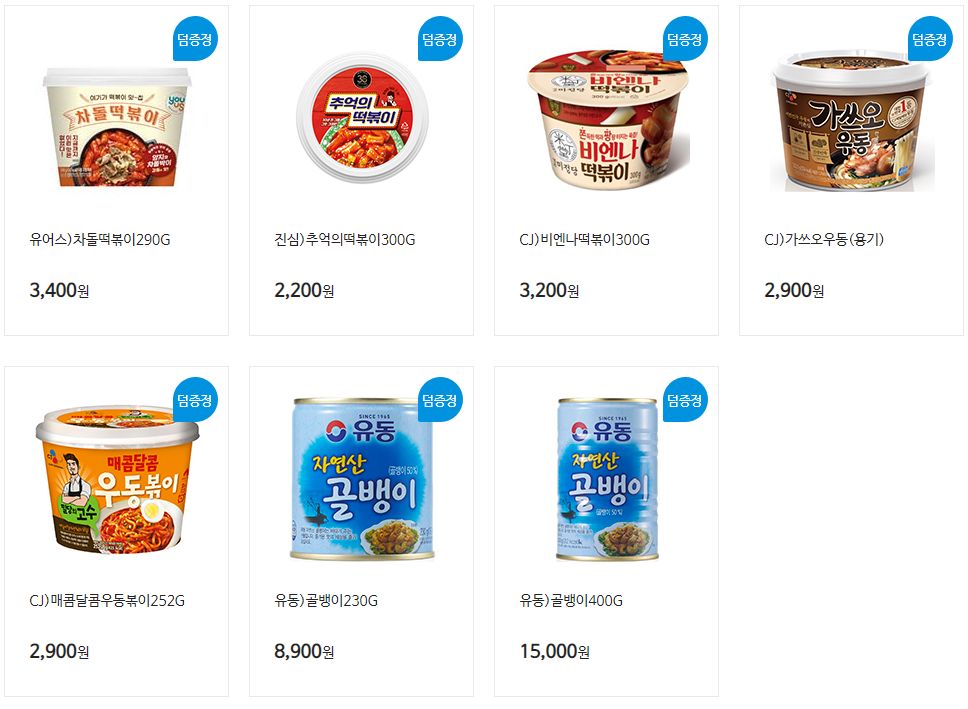Select the small 유동 골뱅이 230G can image
Image resolution: width=968 pixels, height=709 pixels.
362,479
